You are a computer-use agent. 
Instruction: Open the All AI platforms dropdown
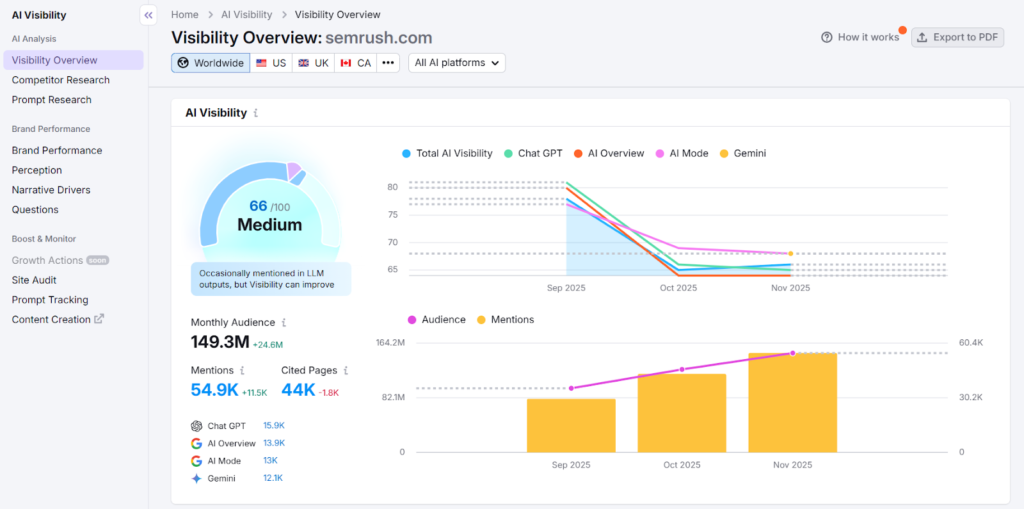click(x=456, y=63)
